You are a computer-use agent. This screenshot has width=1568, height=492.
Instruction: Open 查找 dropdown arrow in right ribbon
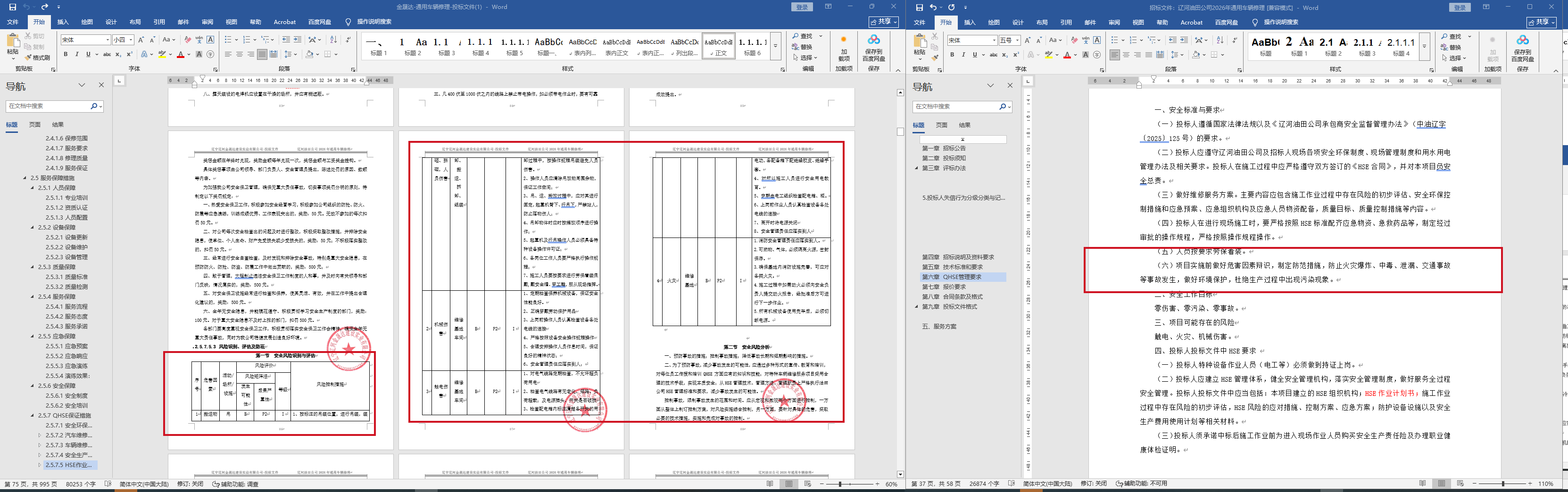(x=1469, y=36)
